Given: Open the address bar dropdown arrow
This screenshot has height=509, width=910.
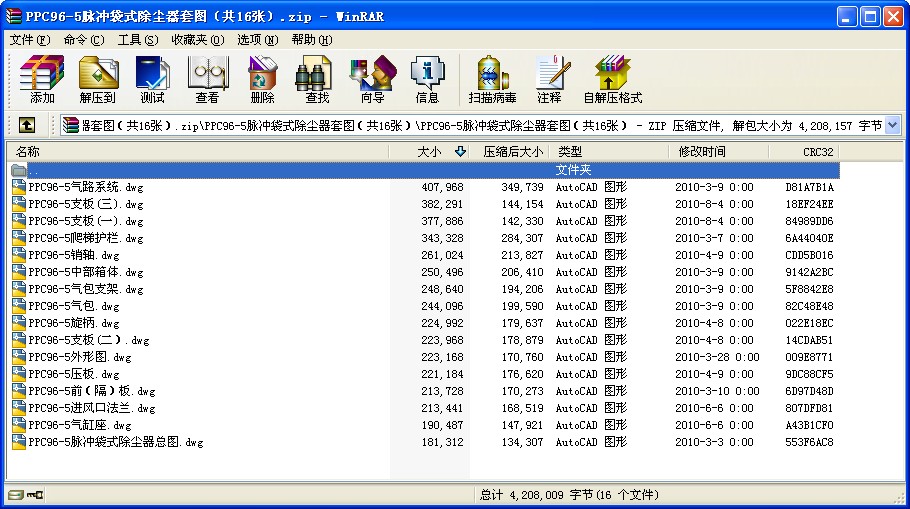Looking at the screenshot, I should coord(893,125).
